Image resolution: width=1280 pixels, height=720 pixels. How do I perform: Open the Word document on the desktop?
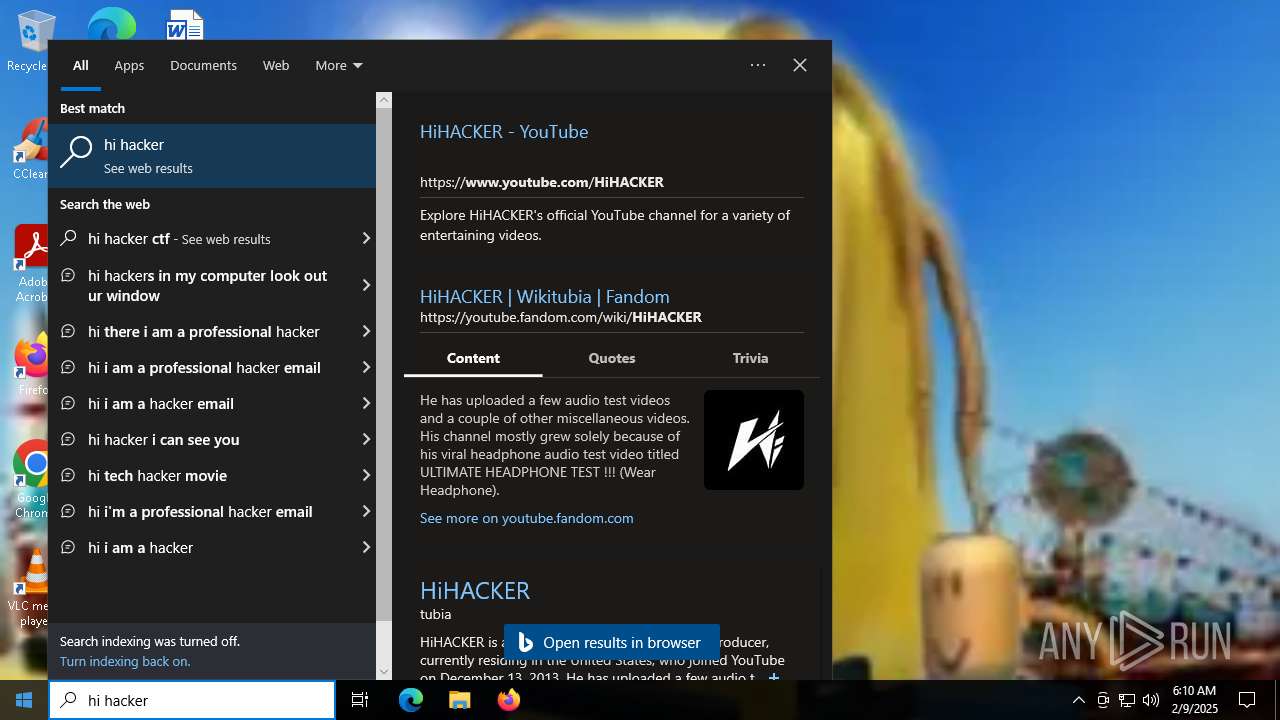pyautogui.click(x=185, y=24)
